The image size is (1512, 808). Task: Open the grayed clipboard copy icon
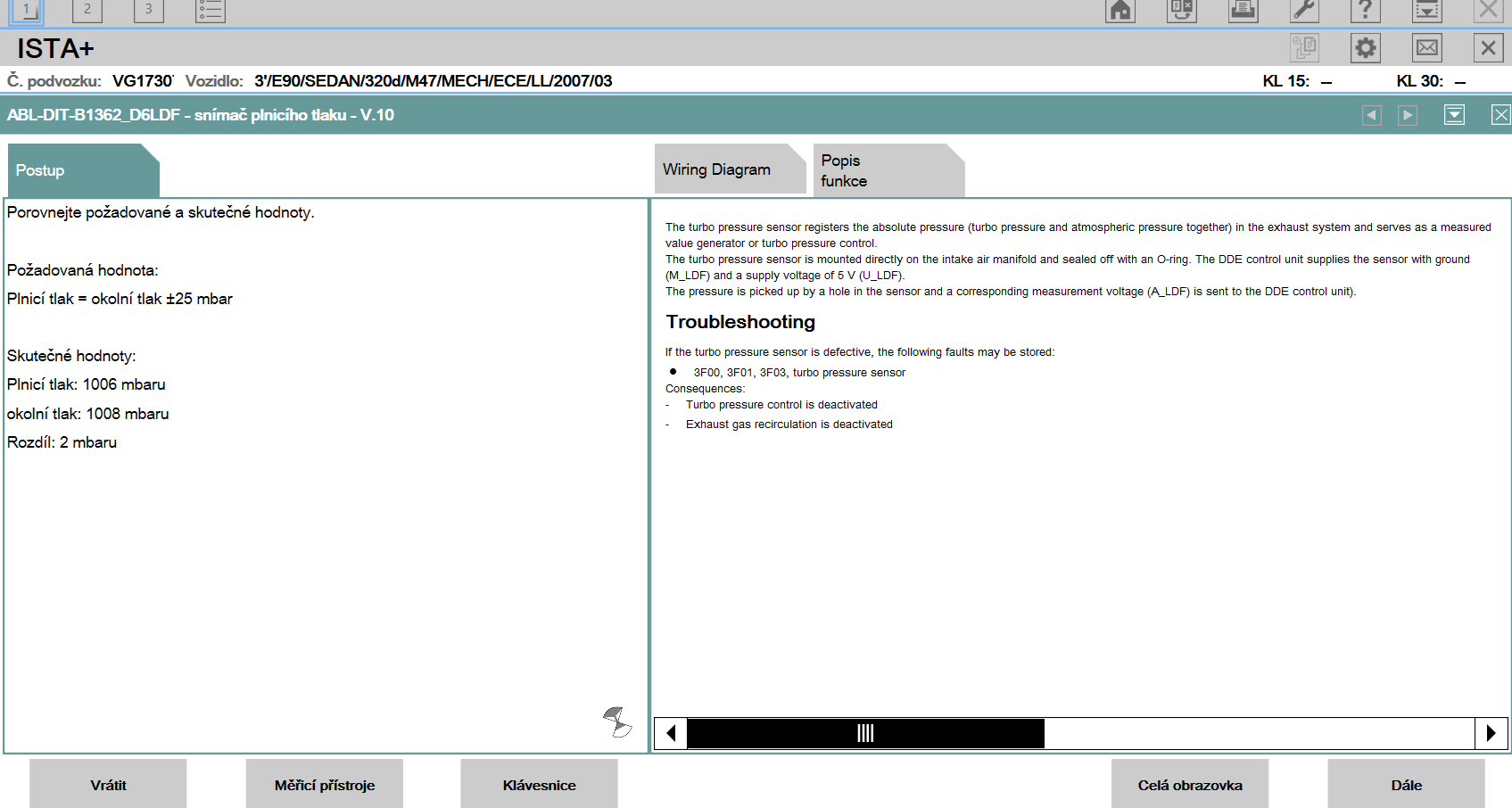pos(1304,47)
